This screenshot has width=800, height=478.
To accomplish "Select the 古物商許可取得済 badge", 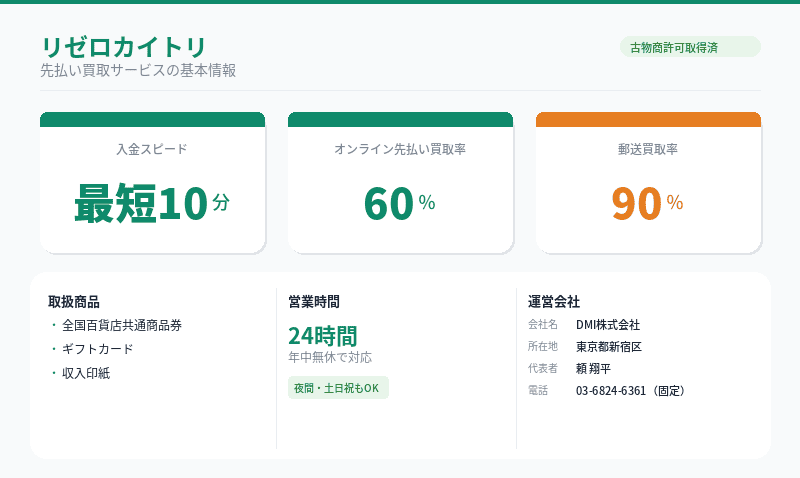I will point(690,47).
